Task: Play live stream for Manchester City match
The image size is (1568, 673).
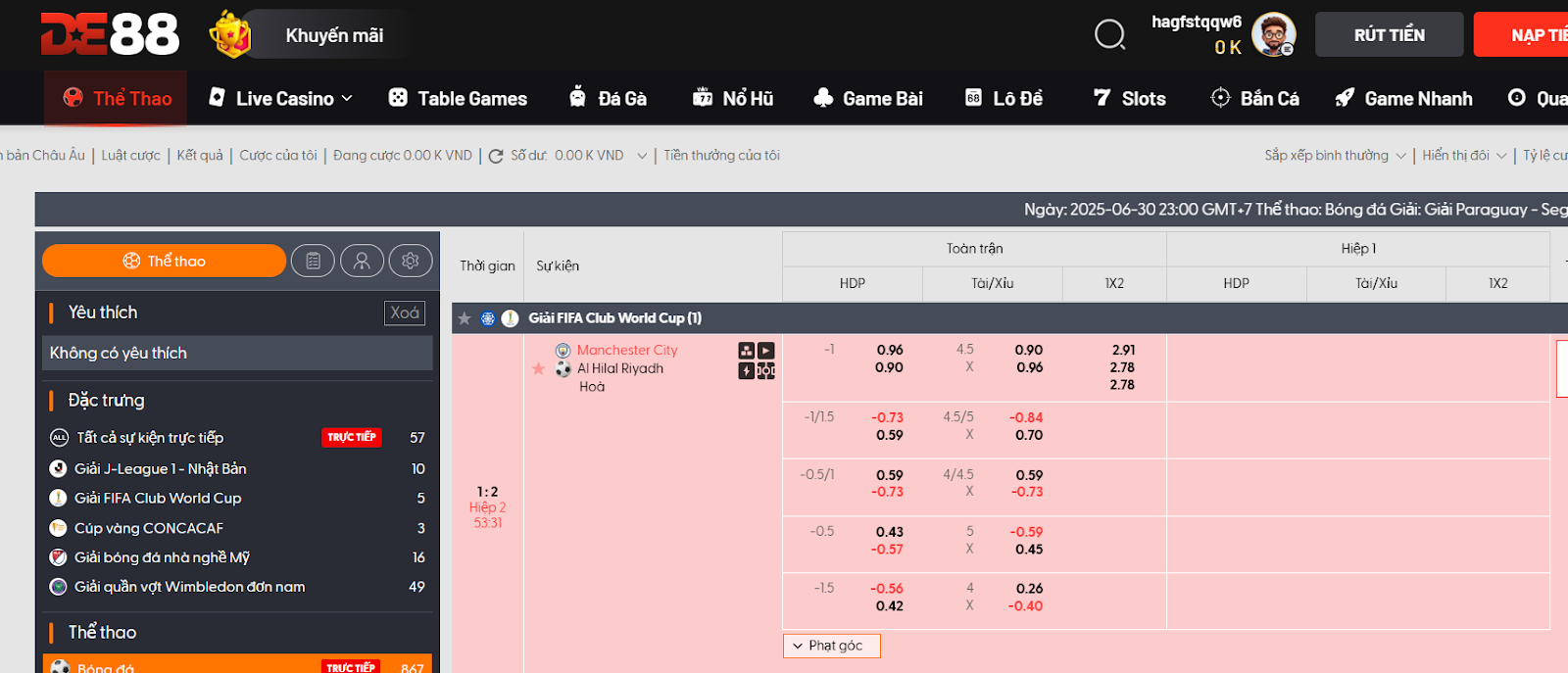Action: (x=766, y=351)
